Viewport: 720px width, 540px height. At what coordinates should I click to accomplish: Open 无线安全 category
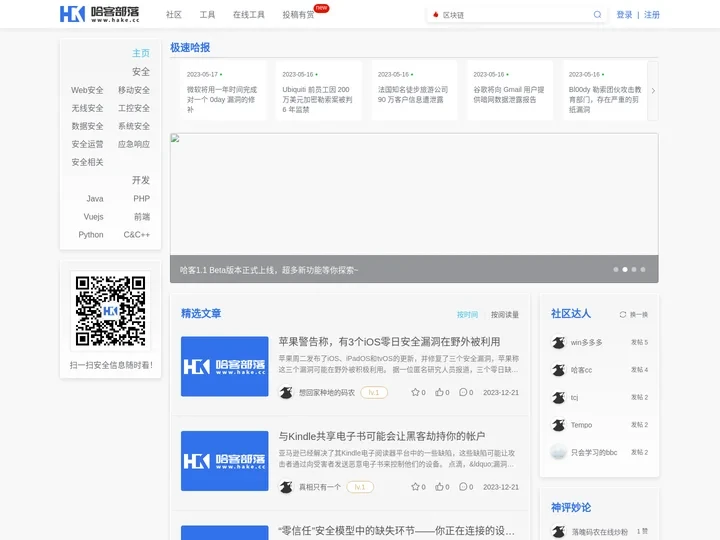[87, 108]
